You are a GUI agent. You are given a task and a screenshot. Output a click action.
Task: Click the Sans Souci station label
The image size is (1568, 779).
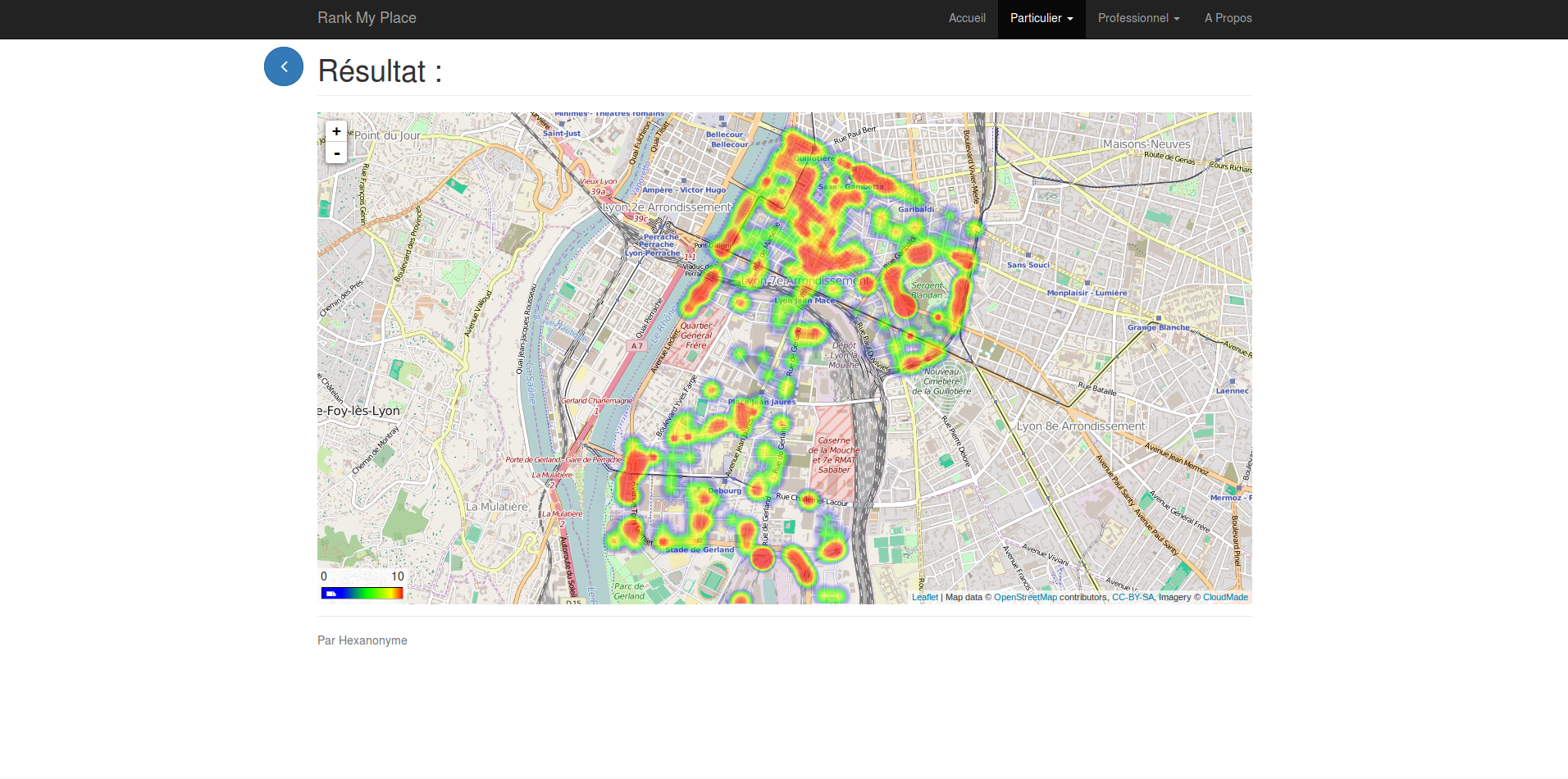[1028, 265]
